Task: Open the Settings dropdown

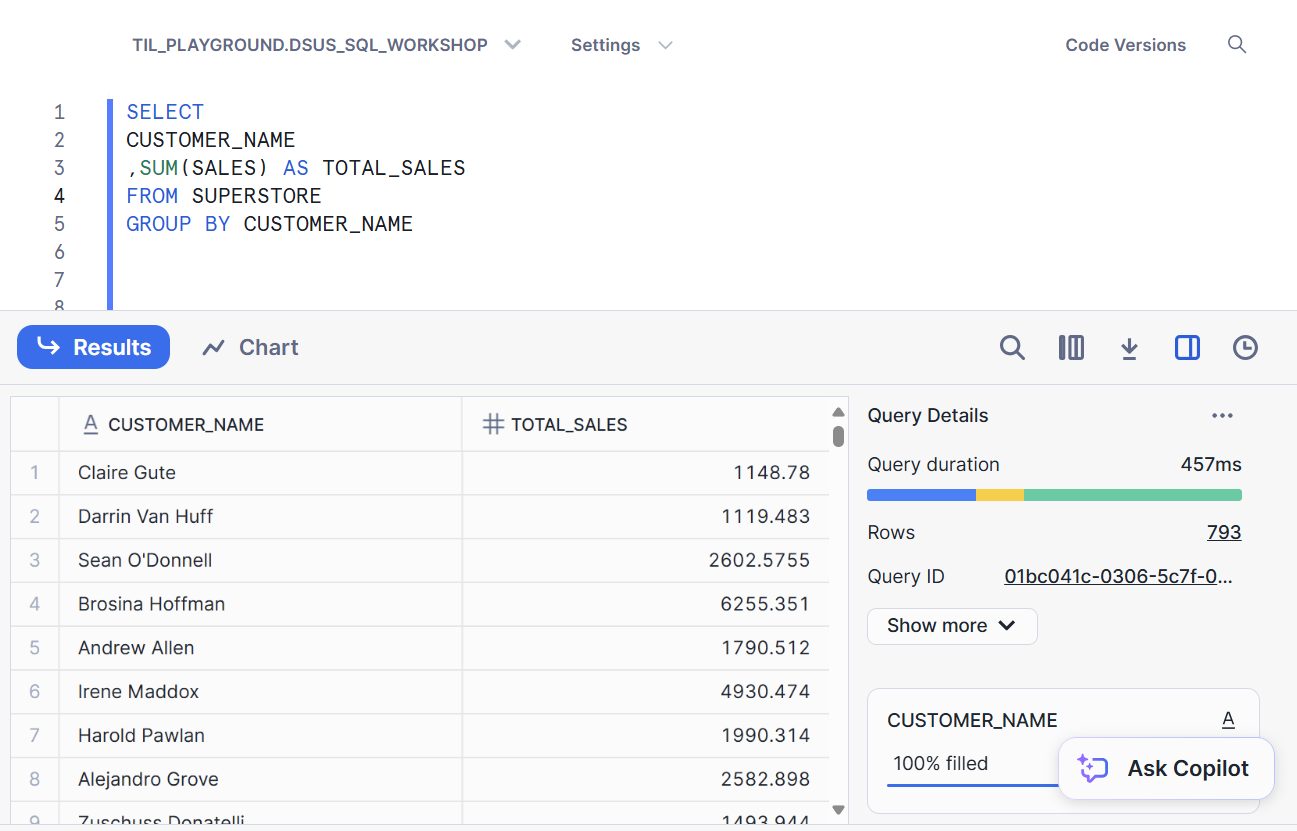Action: pyautogui.click(x=621, y=45)
